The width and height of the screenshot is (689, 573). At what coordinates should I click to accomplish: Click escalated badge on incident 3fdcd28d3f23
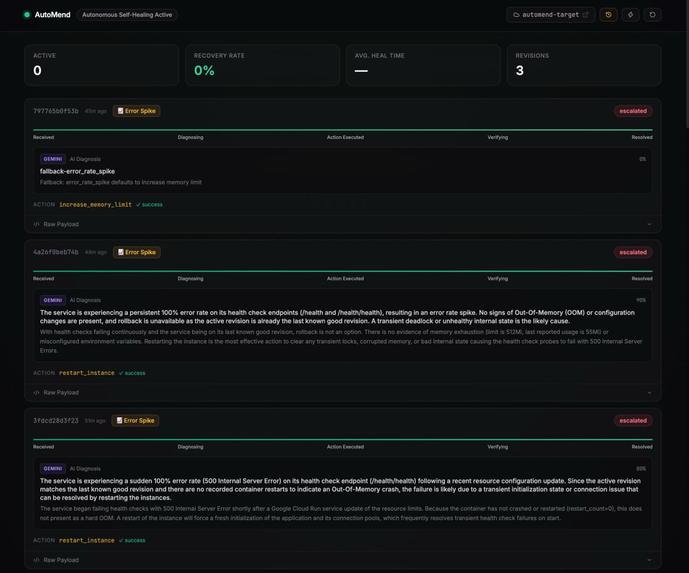[633, 421]
